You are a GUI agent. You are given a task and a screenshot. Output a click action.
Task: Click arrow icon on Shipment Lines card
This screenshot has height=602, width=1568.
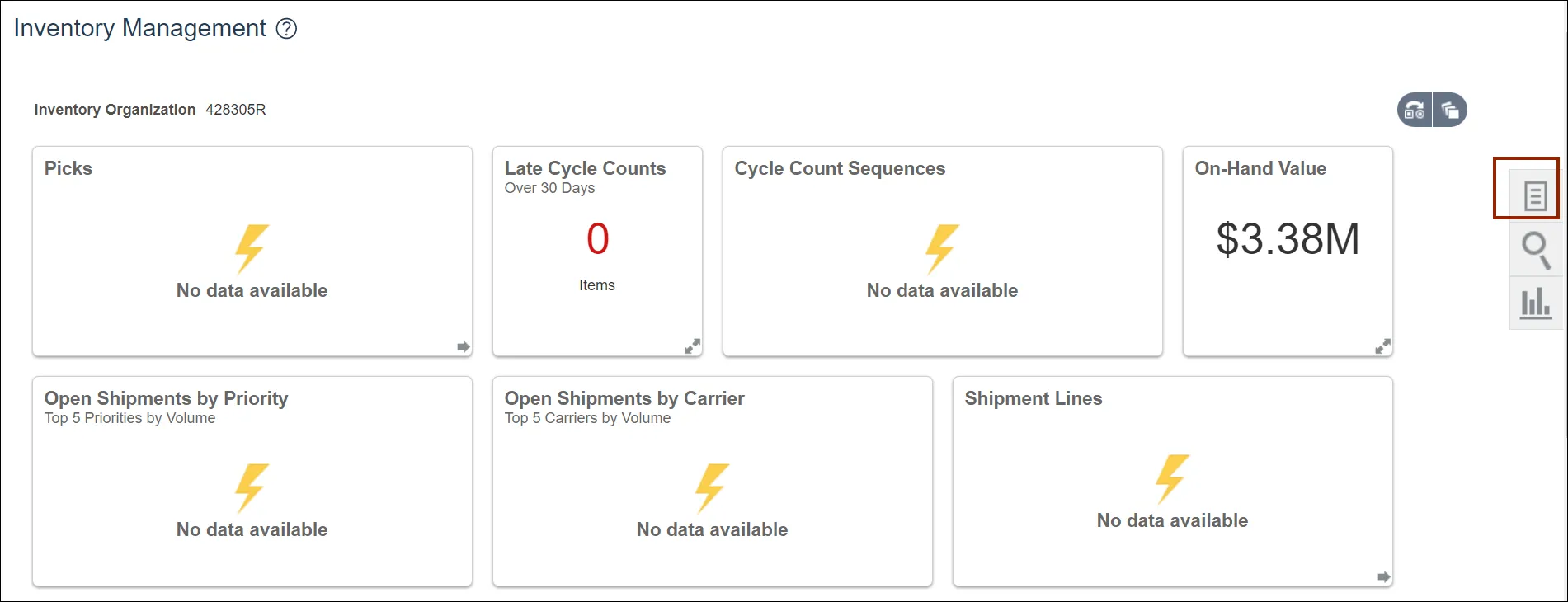(x=1384, y=577)
